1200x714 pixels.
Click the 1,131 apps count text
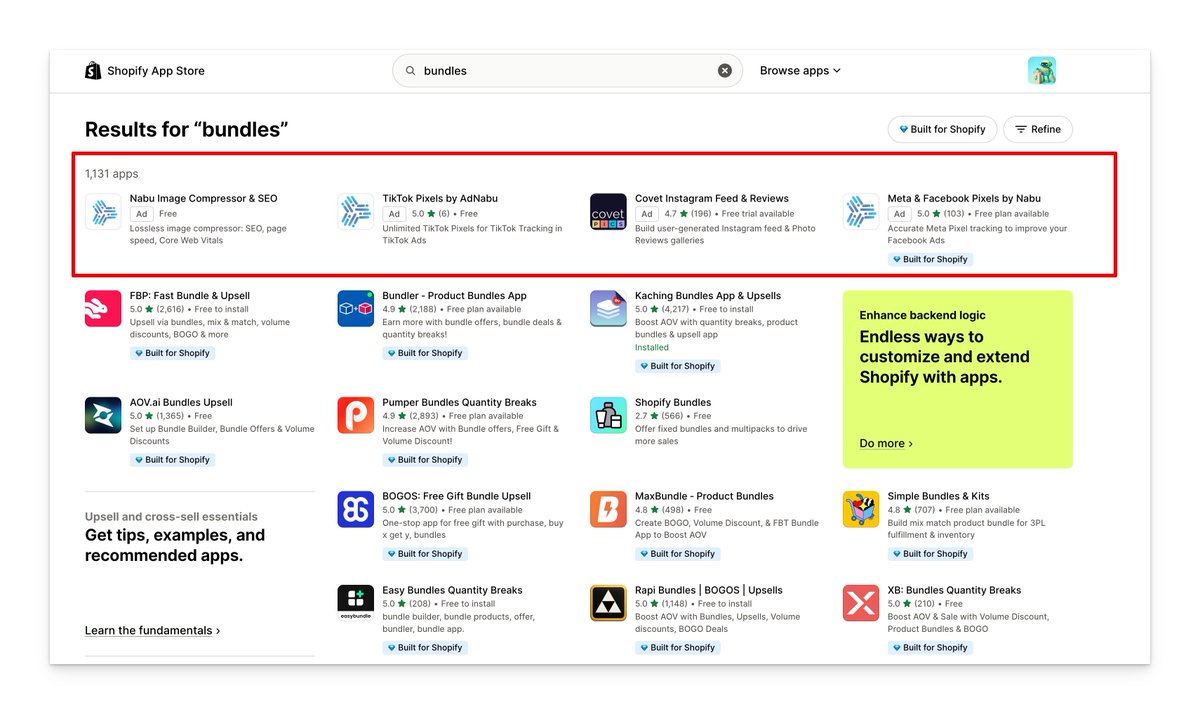pyautogui.click(x=112, y=174)
